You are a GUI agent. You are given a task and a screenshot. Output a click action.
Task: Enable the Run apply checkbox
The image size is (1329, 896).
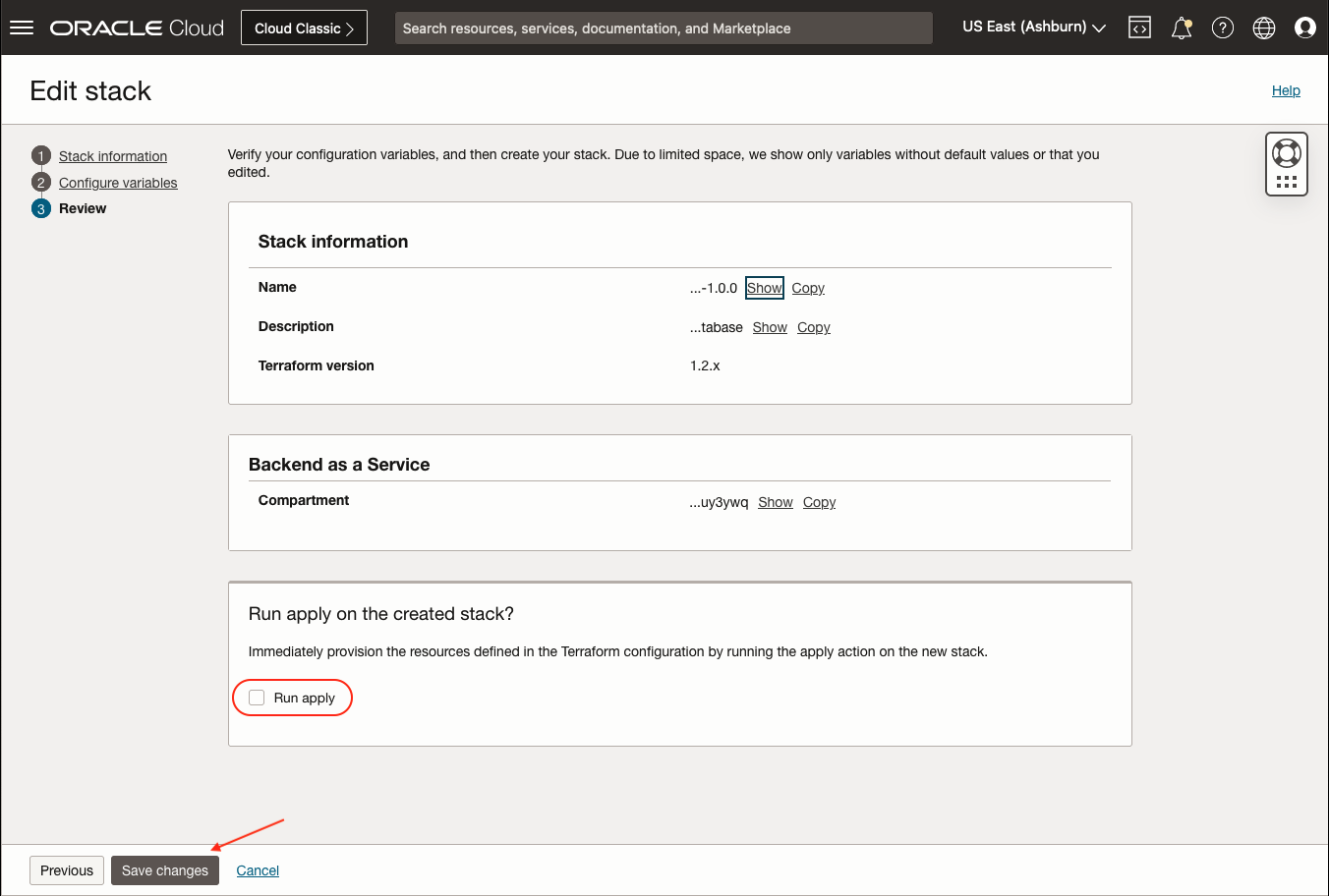point(258,698)
